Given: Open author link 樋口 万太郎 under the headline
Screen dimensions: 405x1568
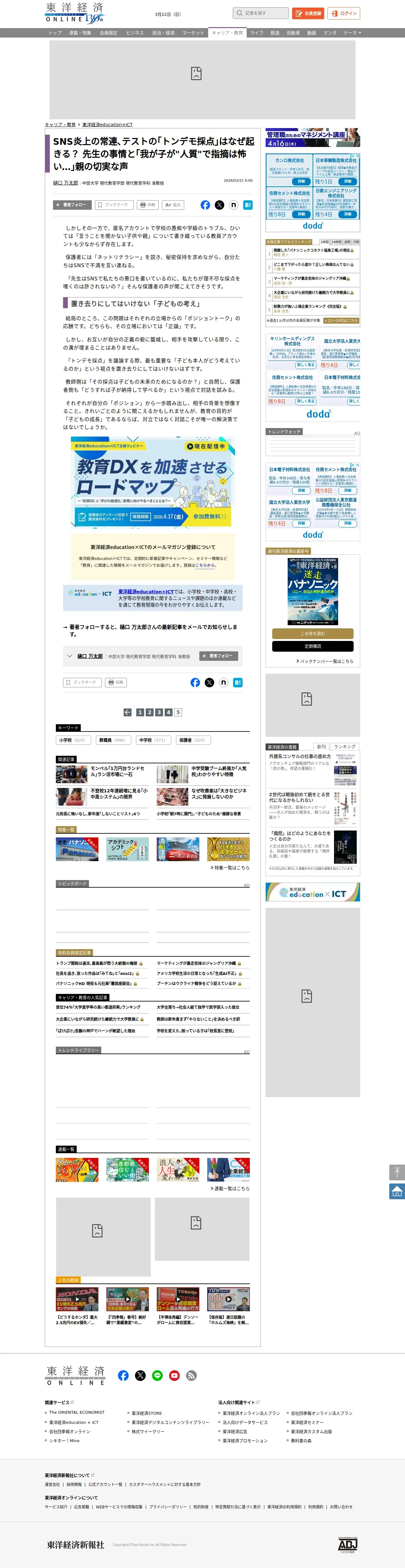Looking at the screenshot, I should pos(66,183).
